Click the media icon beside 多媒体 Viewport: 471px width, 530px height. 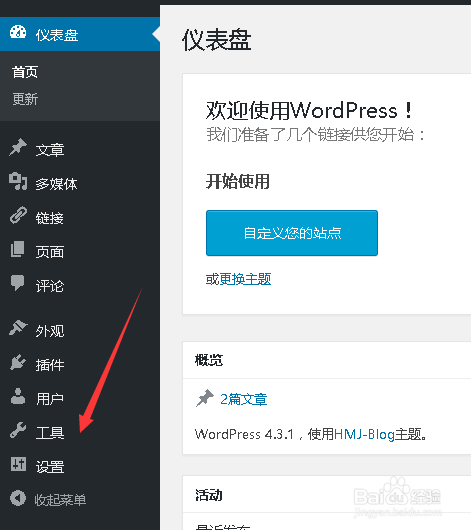(18, 181)
